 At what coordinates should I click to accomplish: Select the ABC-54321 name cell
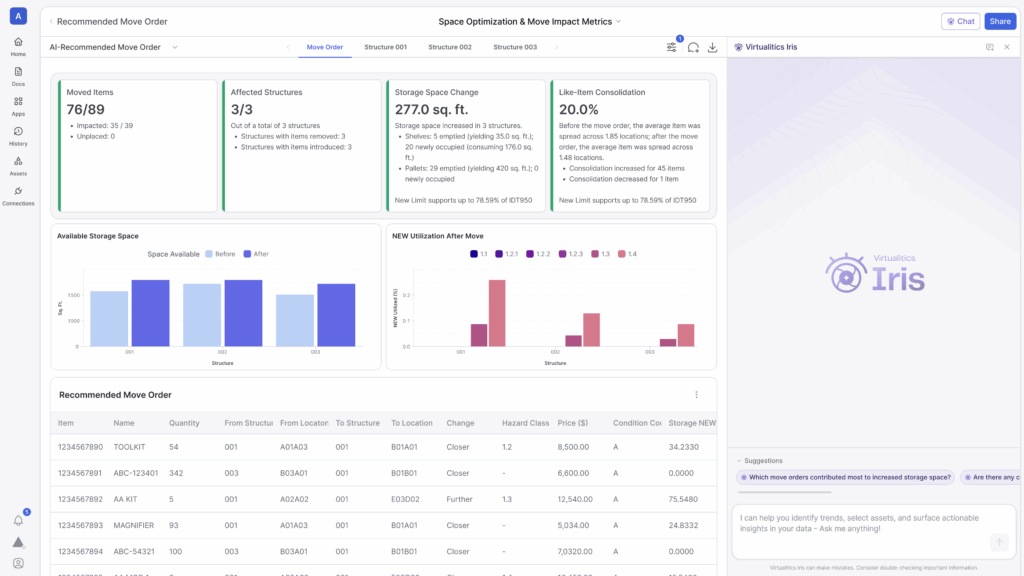coord(134,552)
